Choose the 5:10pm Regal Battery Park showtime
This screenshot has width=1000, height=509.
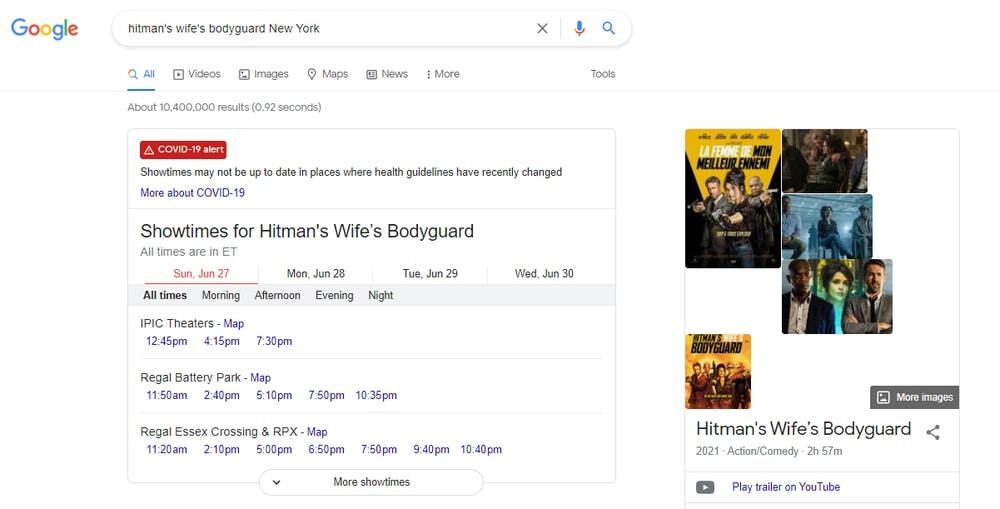pos(274,395)
